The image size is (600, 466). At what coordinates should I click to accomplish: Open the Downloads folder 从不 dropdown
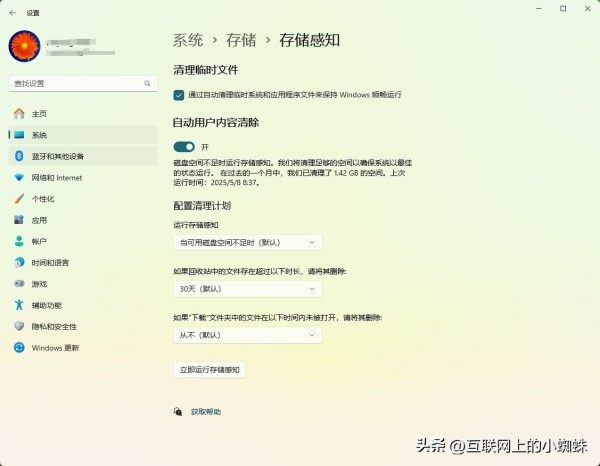click(x=247, y=335)
